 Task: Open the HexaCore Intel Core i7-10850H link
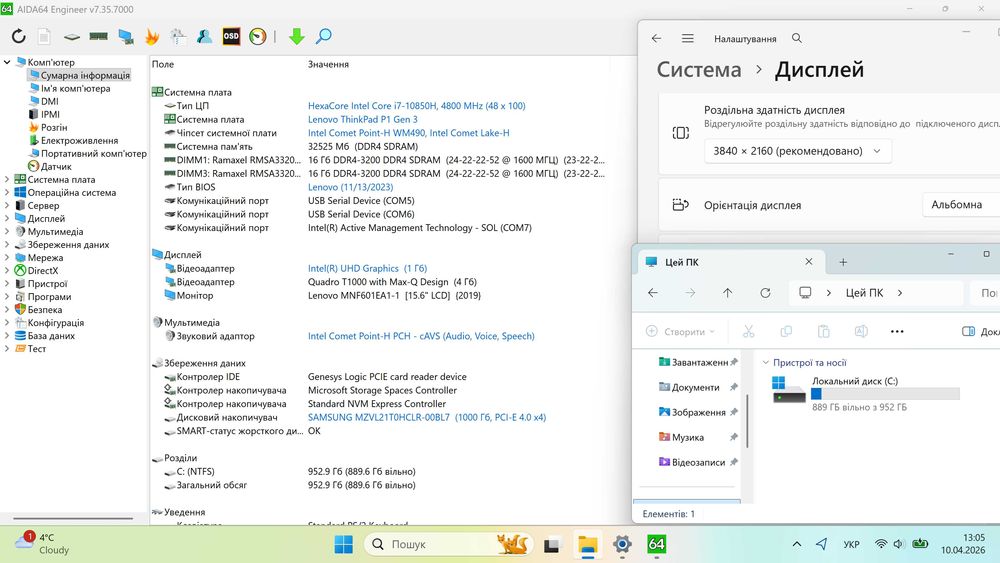click(x=416, y=106)
